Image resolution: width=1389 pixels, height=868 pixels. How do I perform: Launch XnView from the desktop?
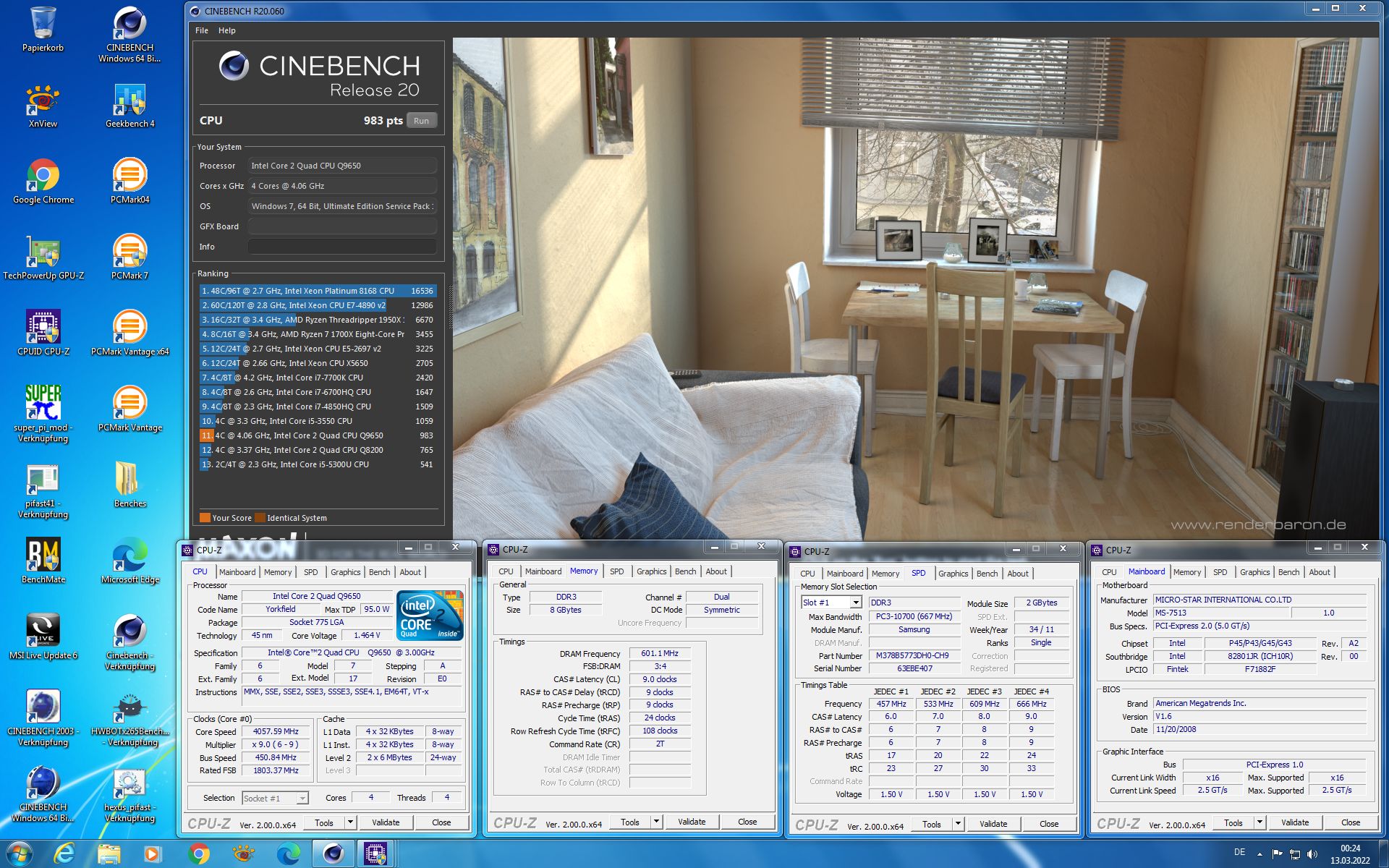click(43, 106)
